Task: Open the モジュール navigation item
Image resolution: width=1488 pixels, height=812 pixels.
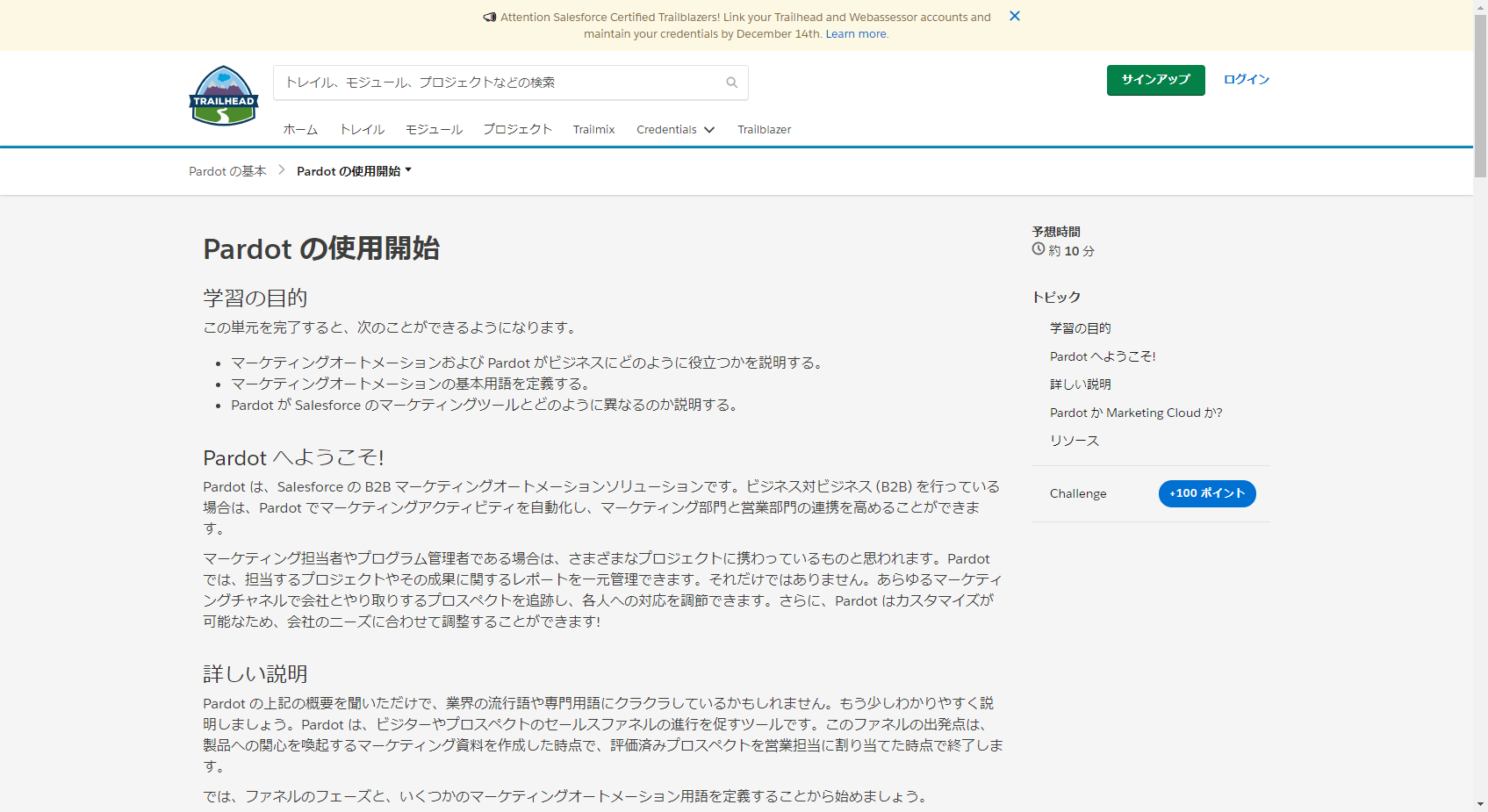Action: pyautogui.click(x=434, y=129)
